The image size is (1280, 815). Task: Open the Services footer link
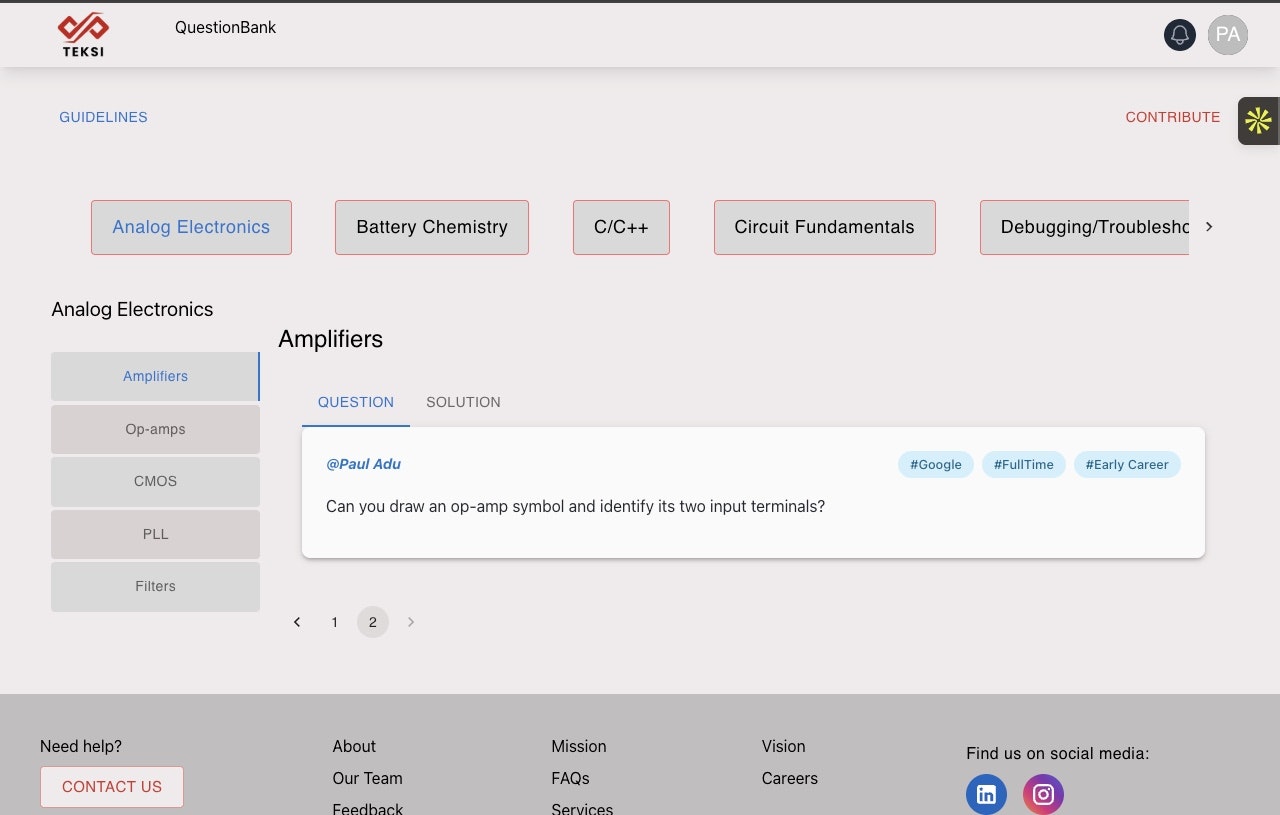[x=582, y=808]
